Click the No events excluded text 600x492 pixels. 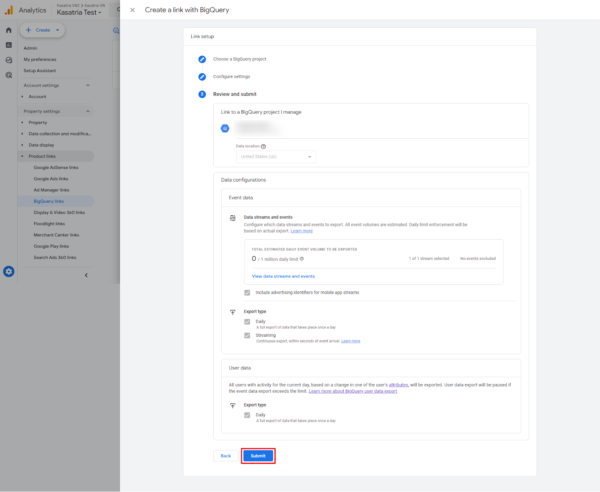[x=478, y=259]
